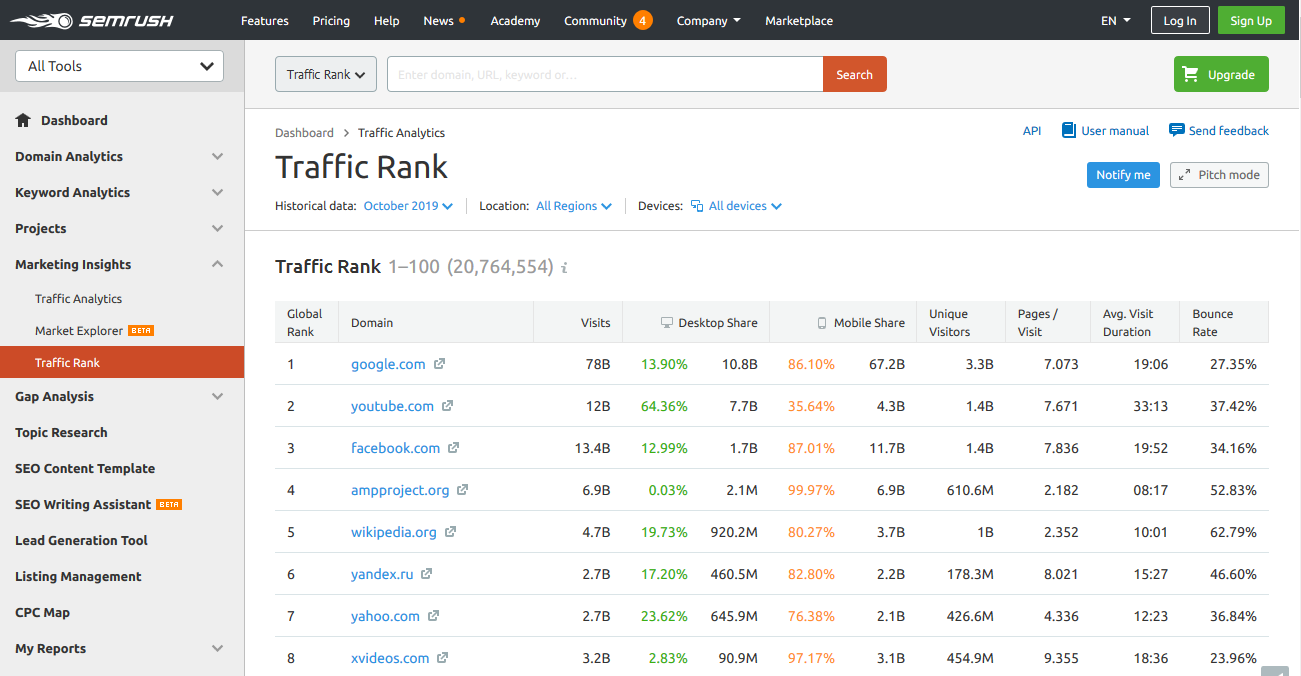Open the All Tools dropdown
The image size is (1301, 676).
point(118,66)
